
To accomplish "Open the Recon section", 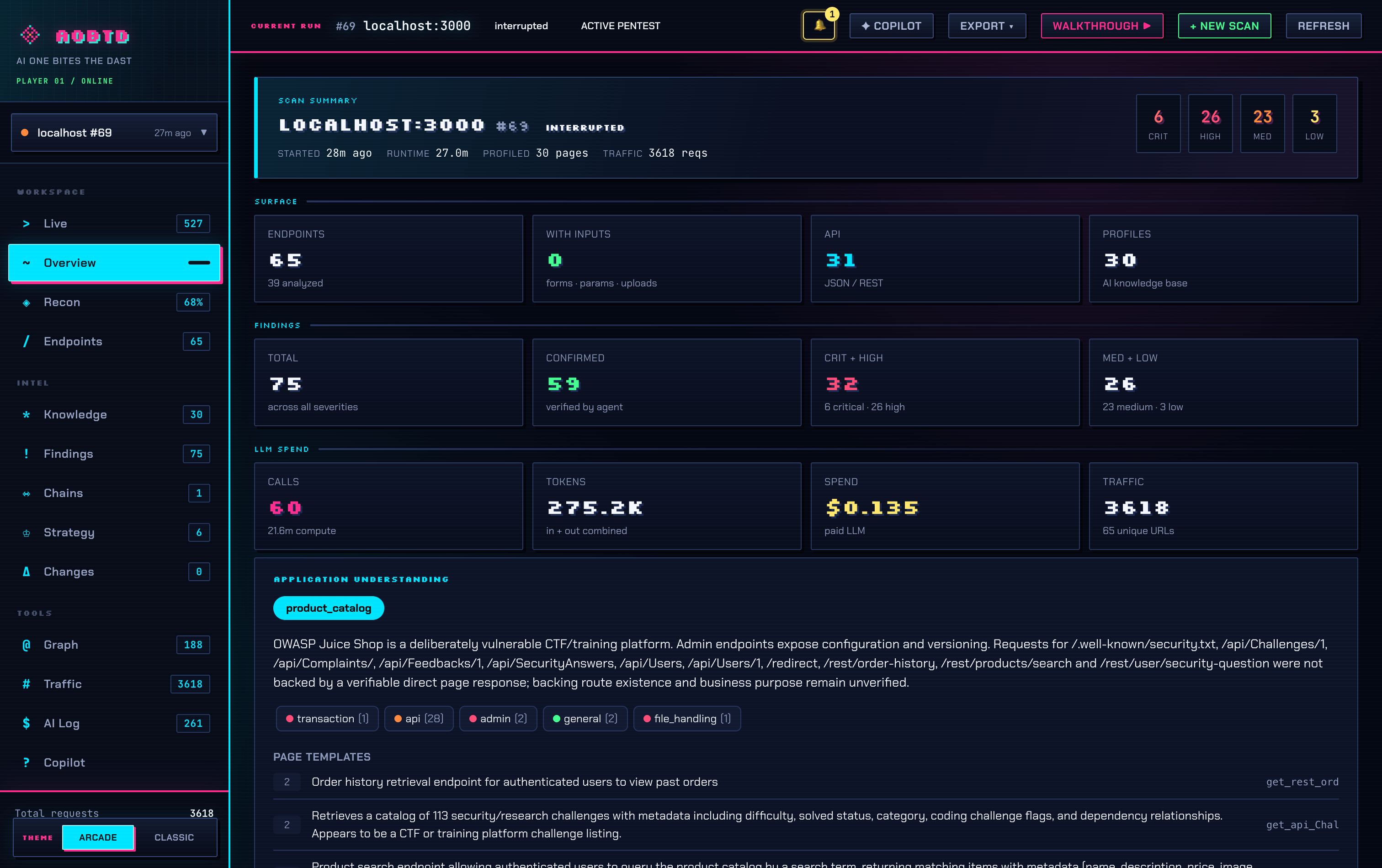I will click(x=114, y=302).
